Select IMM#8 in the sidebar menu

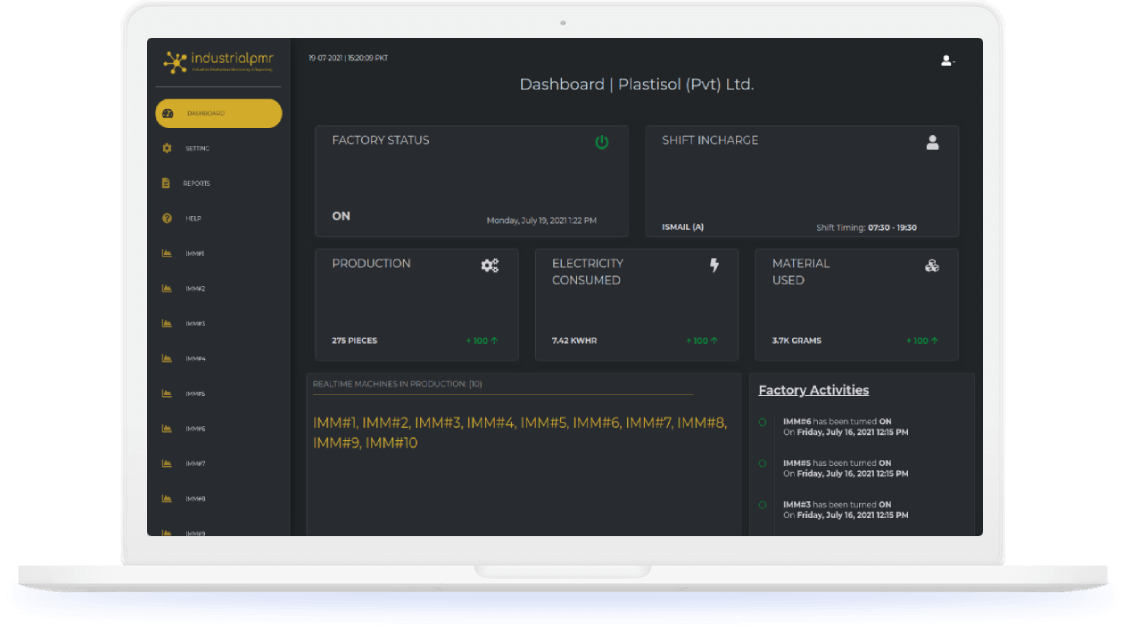[x=195, y=499]
